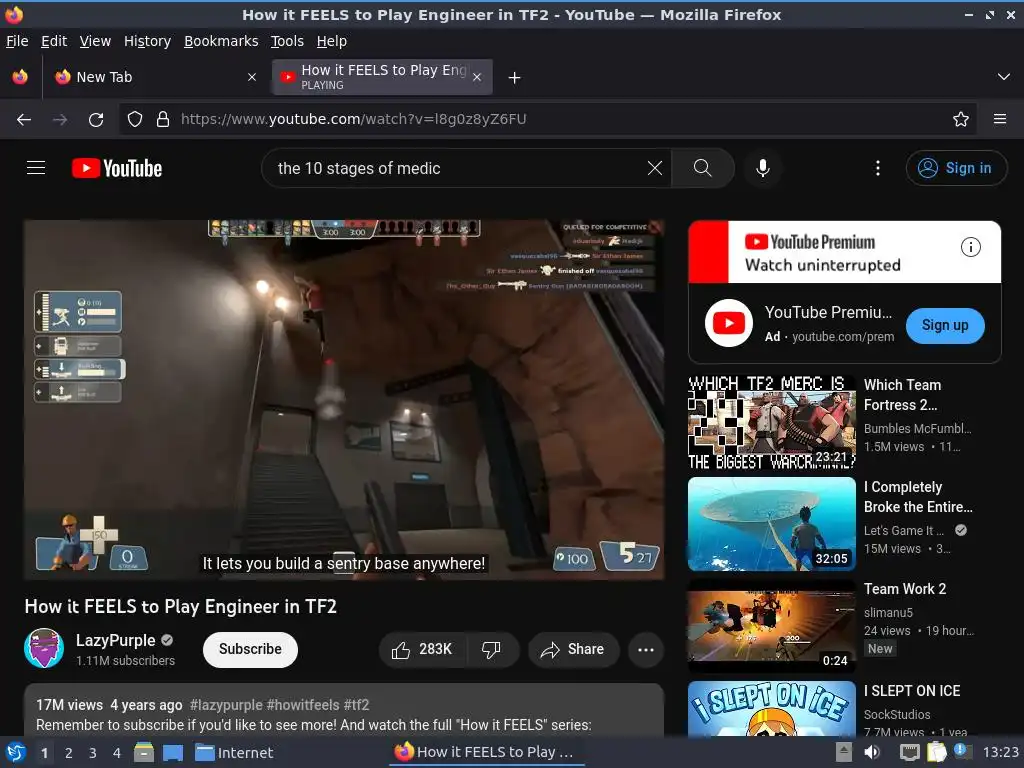Open the History menu

tap(147, 41)
